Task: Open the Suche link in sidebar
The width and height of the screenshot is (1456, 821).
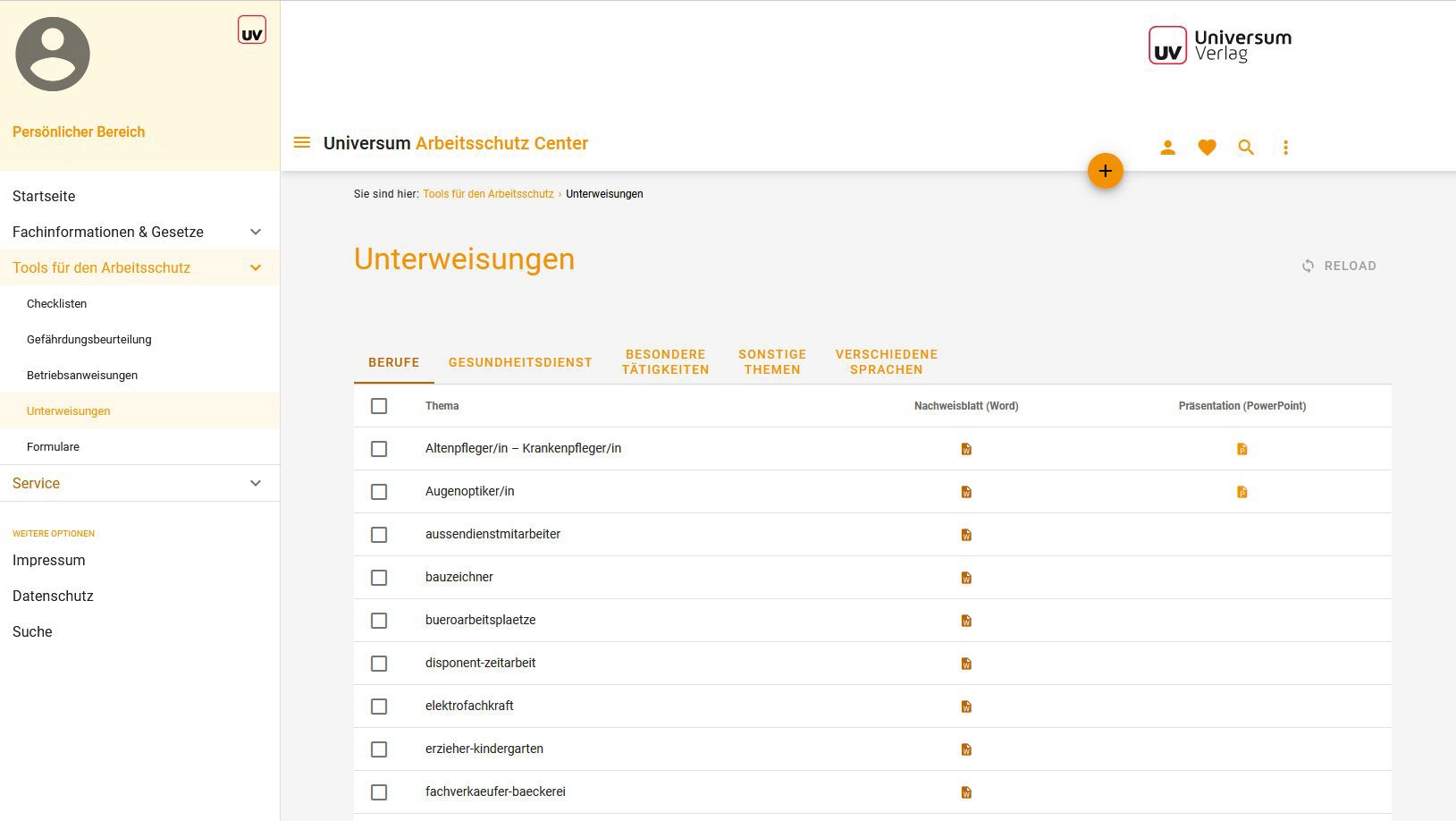Action: click(32, 631)
